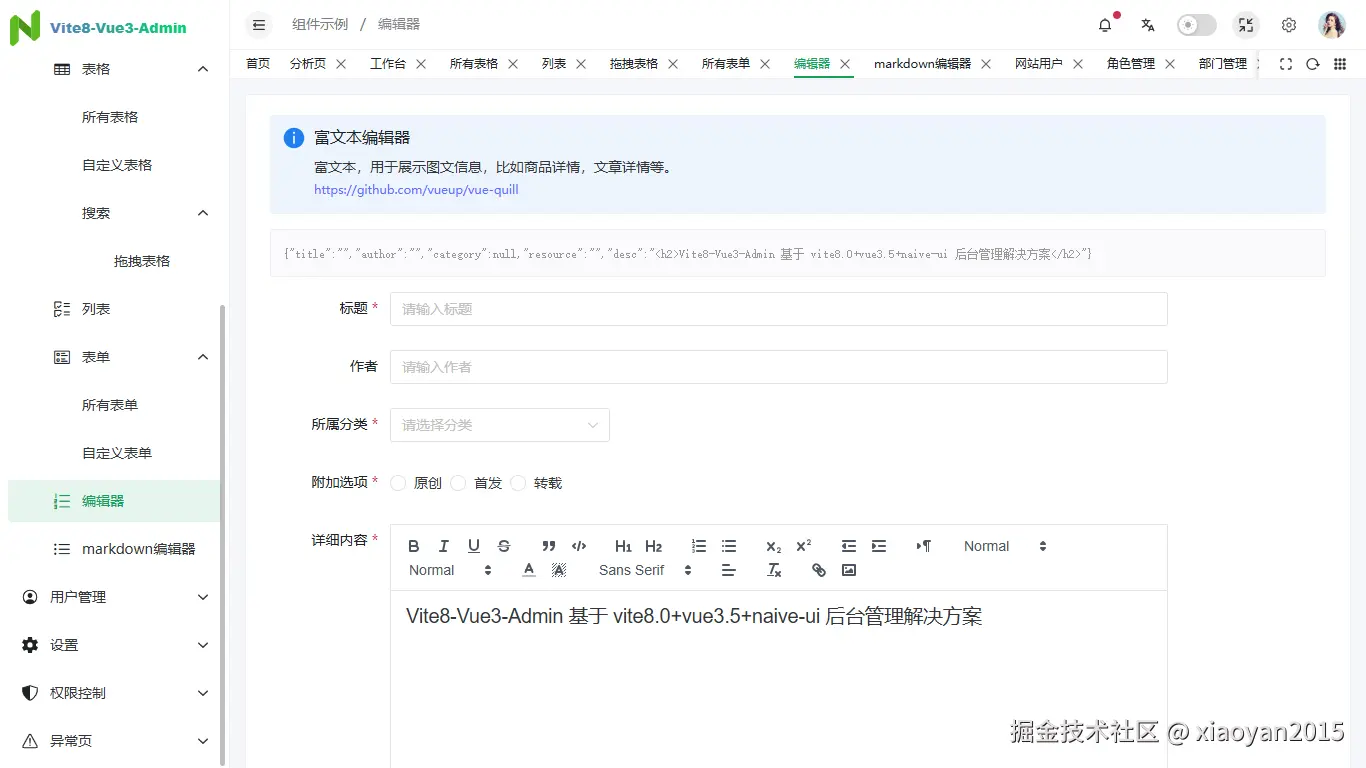Select the 原创 radio option
Screen dimensions: 1366x768
pyautogui.click(x=416, y=483)
